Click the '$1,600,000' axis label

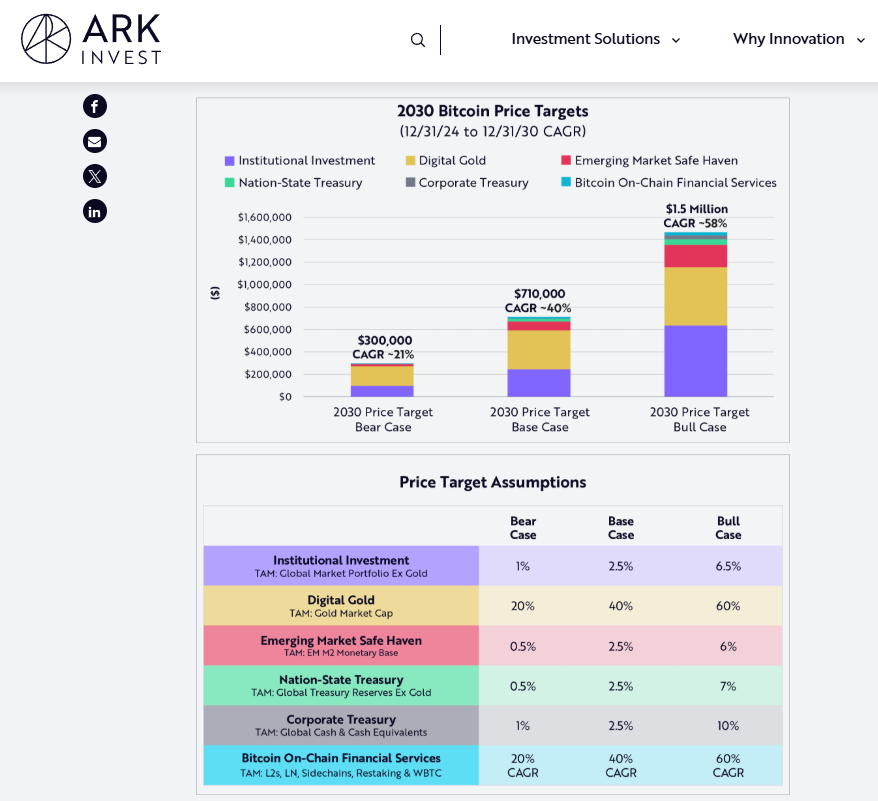265,217
